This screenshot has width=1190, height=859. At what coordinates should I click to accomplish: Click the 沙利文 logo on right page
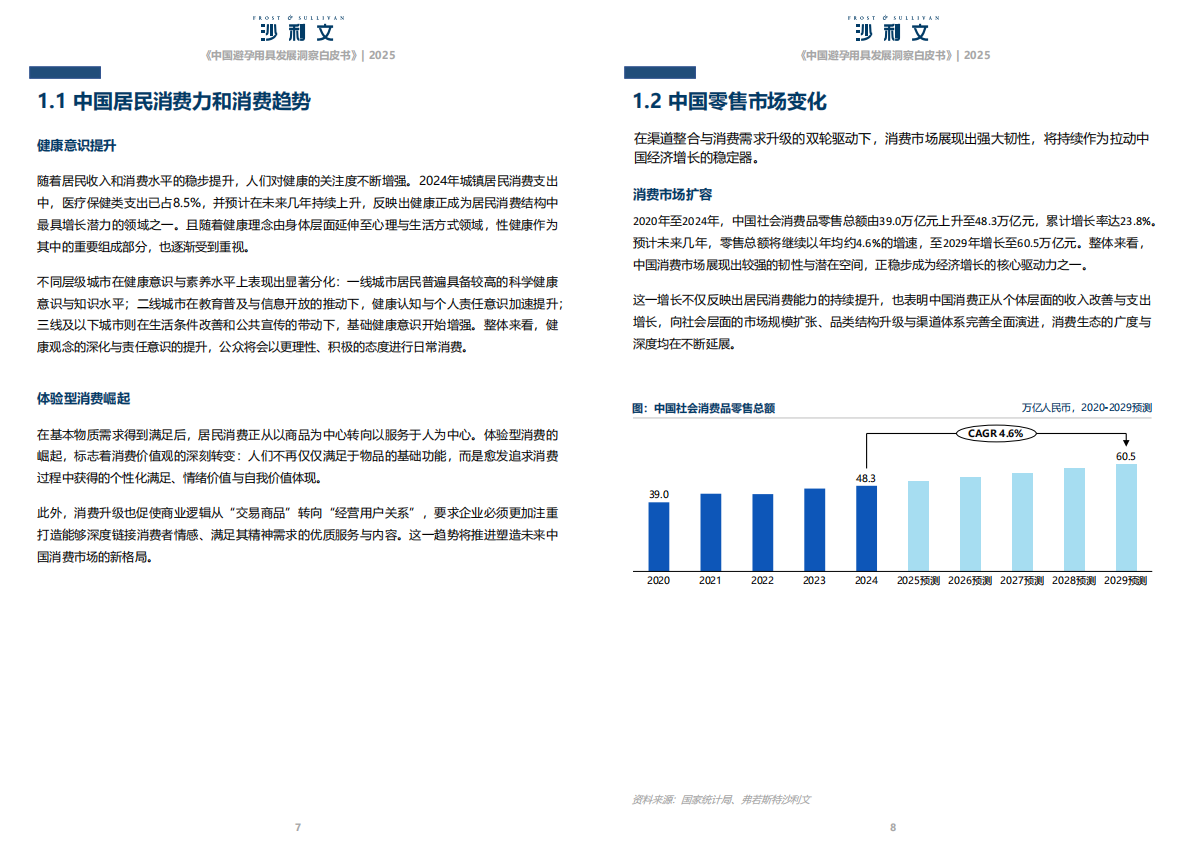(892, 30)
